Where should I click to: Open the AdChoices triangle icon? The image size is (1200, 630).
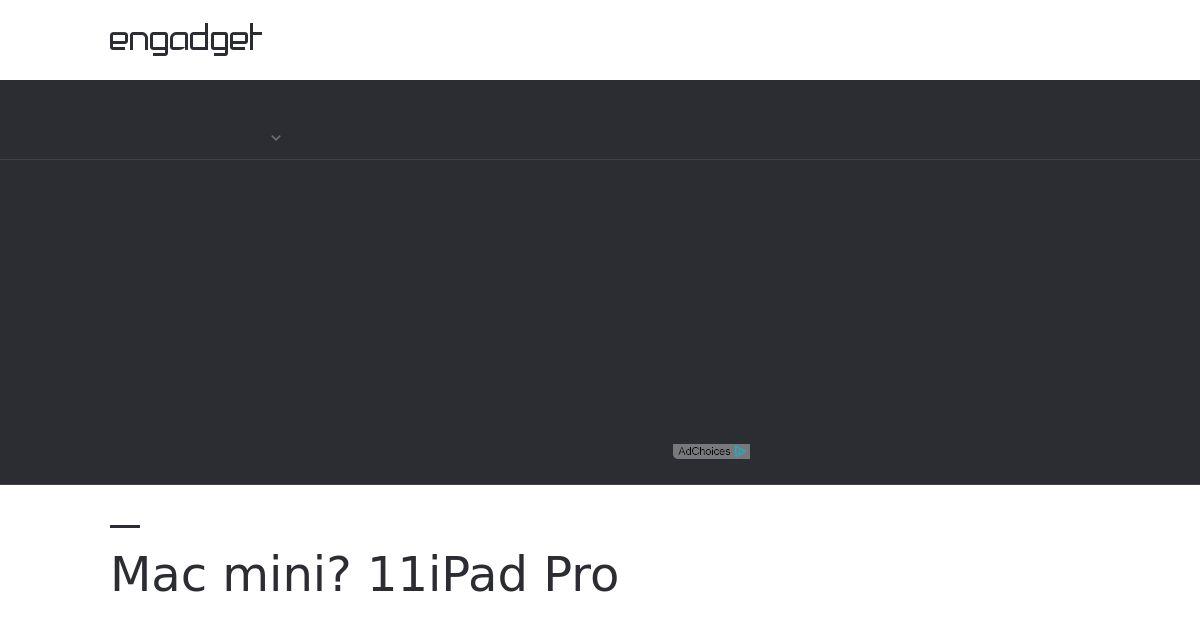[740, 452]
